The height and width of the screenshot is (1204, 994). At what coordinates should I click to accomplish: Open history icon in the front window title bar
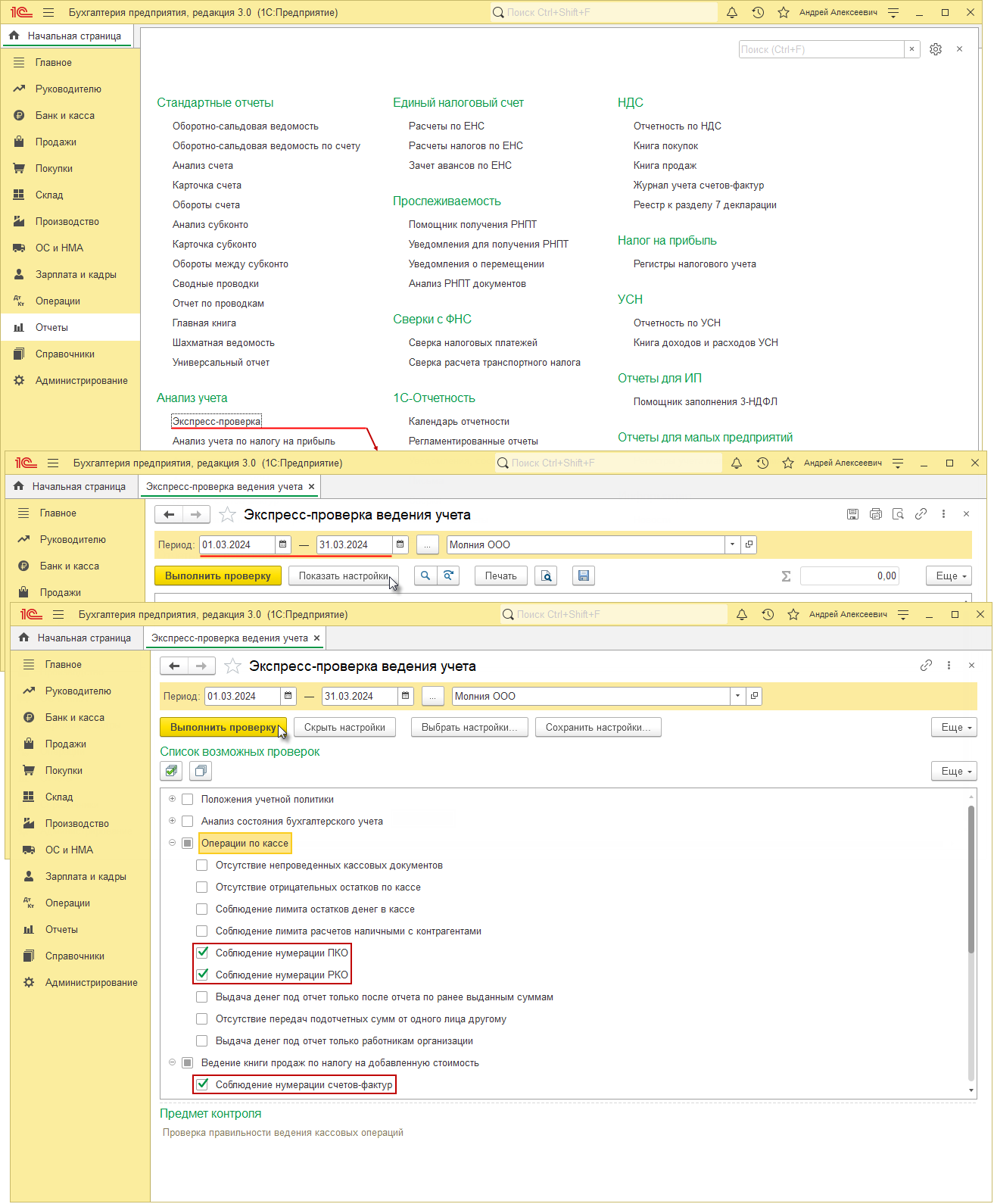[x=768, y=615]
